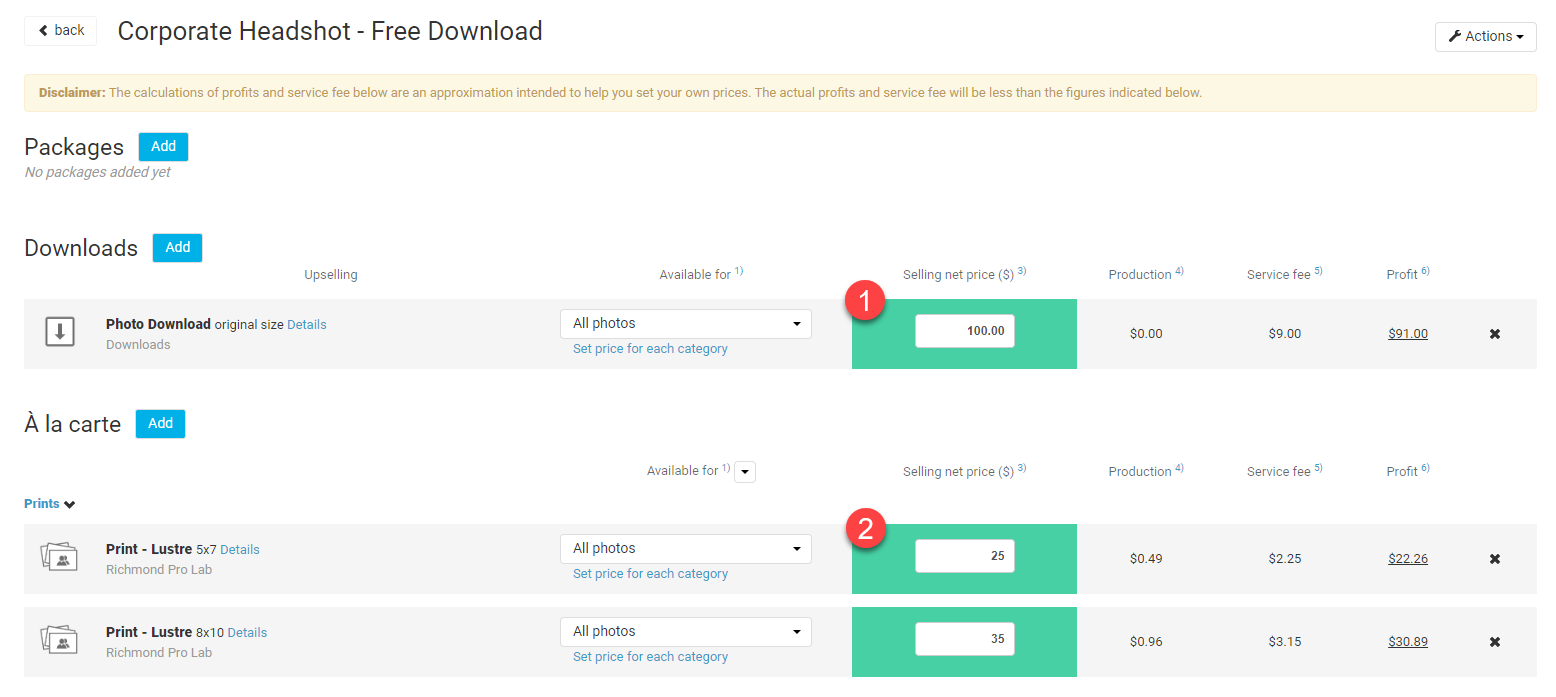Image resolution: width=1556 pixels, height=697 pixels.
Task: Click Photo Download service fee $9.00
Action: [1285, 334]
